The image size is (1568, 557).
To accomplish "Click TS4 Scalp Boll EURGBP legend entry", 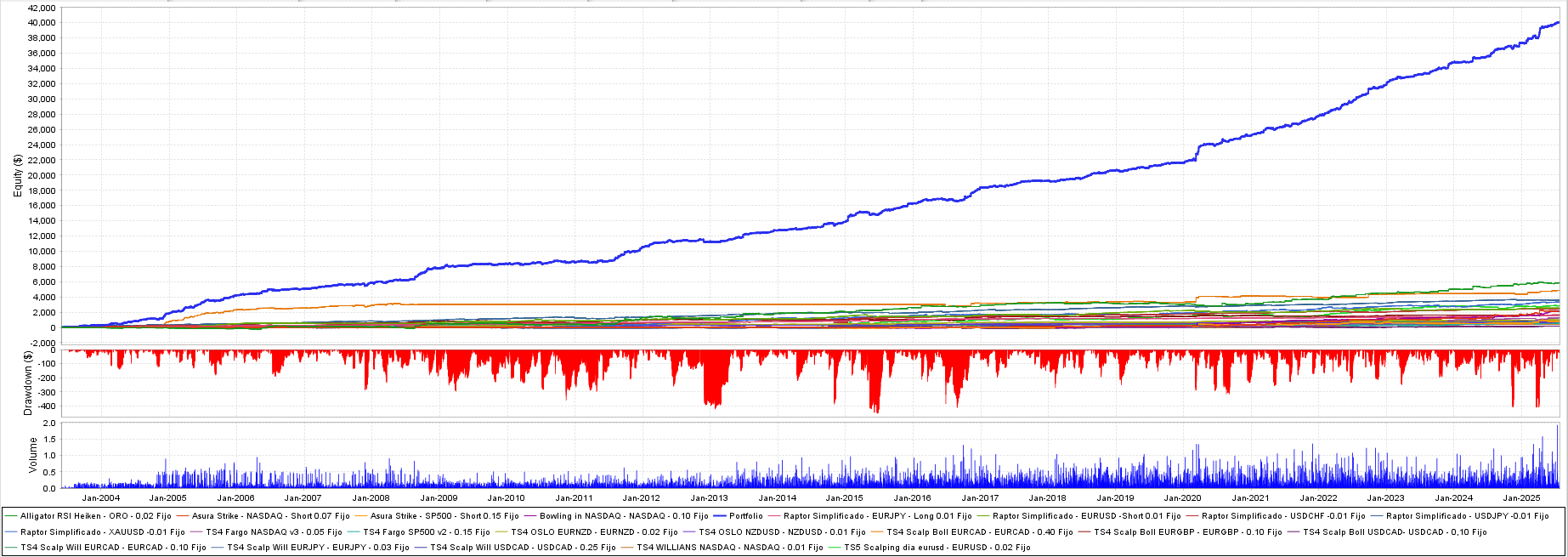I will [1187, 532].
